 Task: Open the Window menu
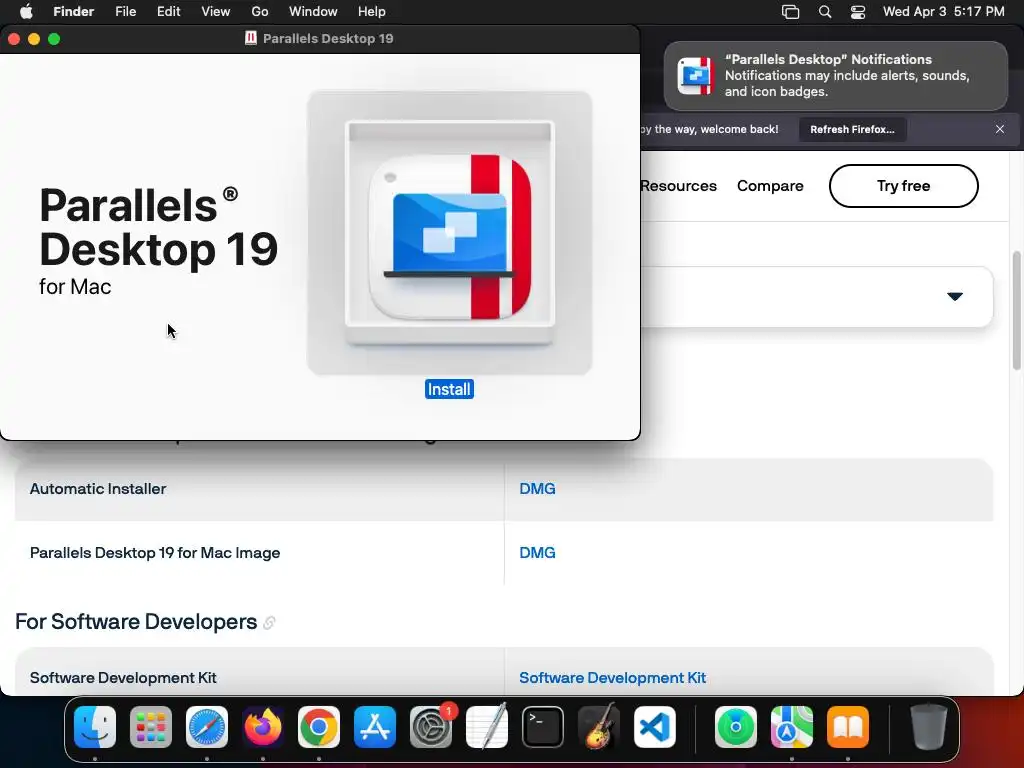coord(313,12)
